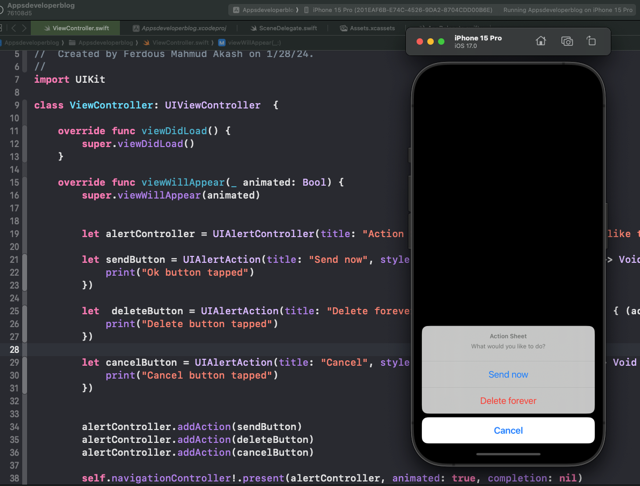Click 'viewDidLoad' in the override func line
The image size is (640, 486).
pyautogui.click(x=174, y=131)
